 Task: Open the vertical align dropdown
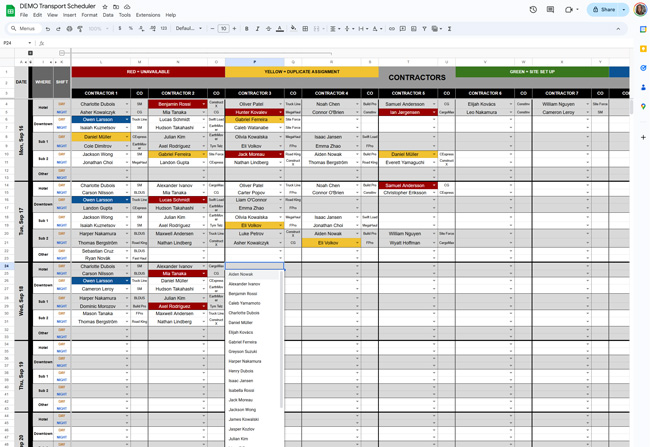349,29
